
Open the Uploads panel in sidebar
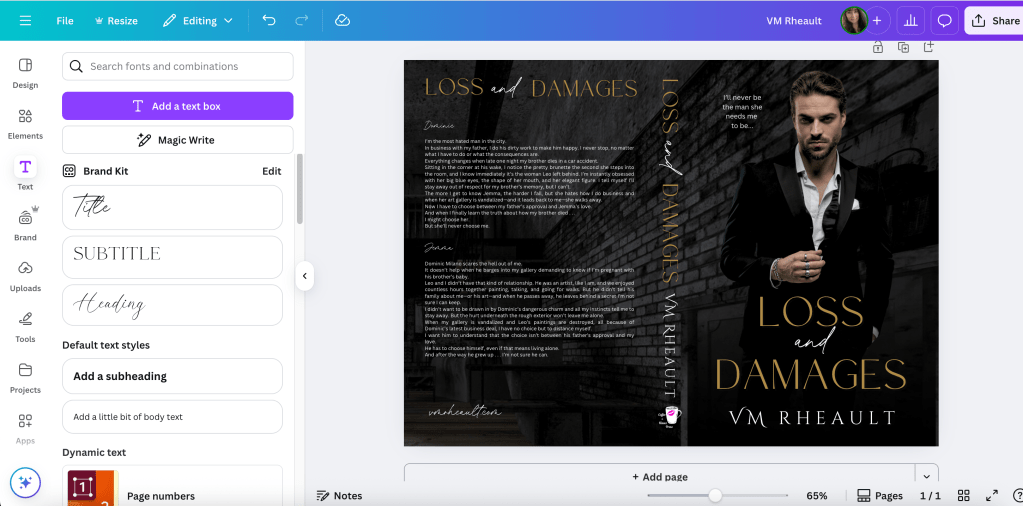[25, 276]
